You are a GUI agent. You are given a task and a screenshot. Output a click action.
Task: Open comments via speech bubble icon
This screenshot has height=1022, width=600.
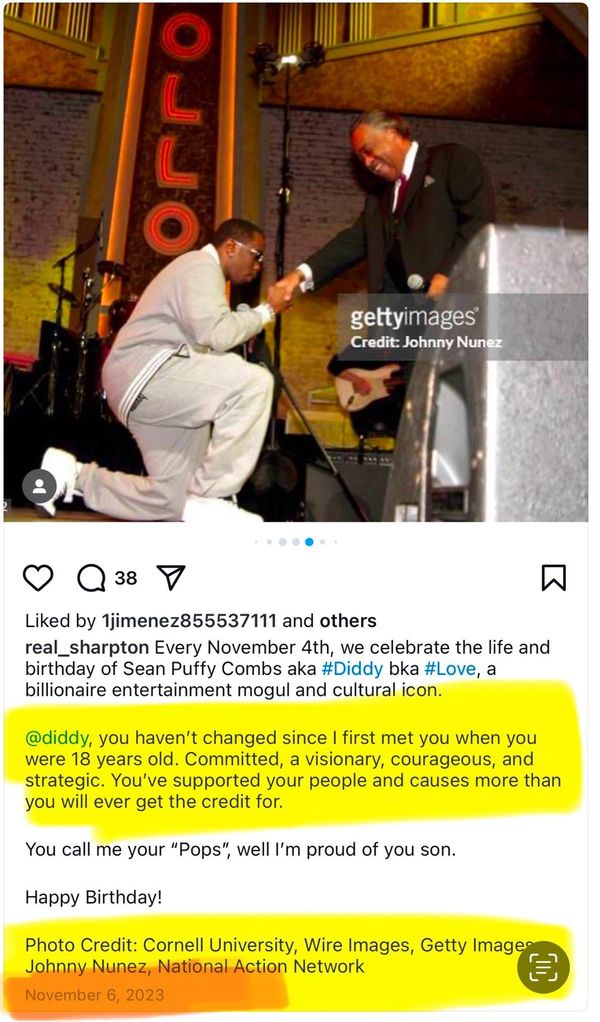point(91,577)
